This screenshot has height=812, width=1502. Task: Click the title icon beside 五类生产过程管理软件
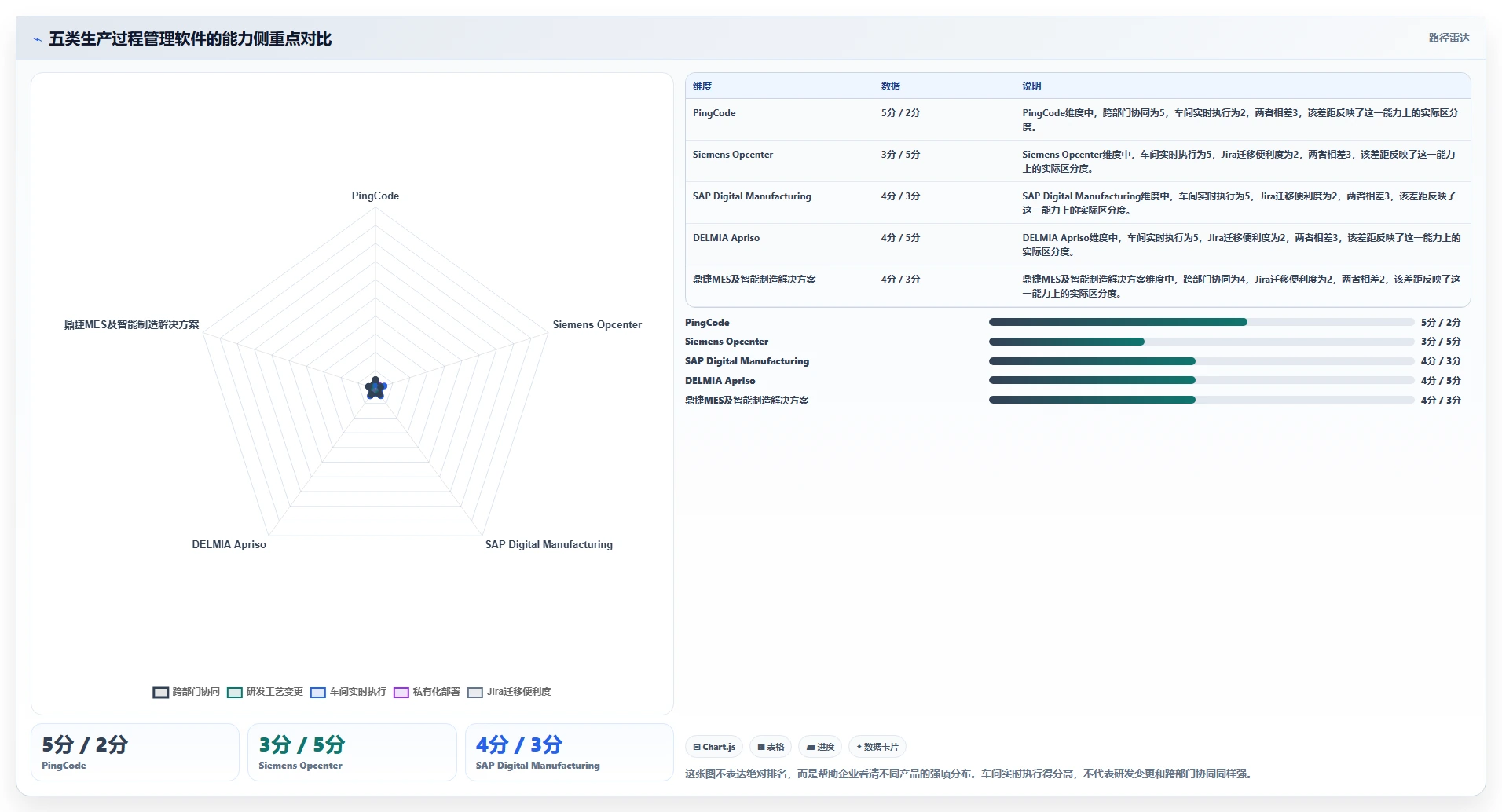(37, 39)
